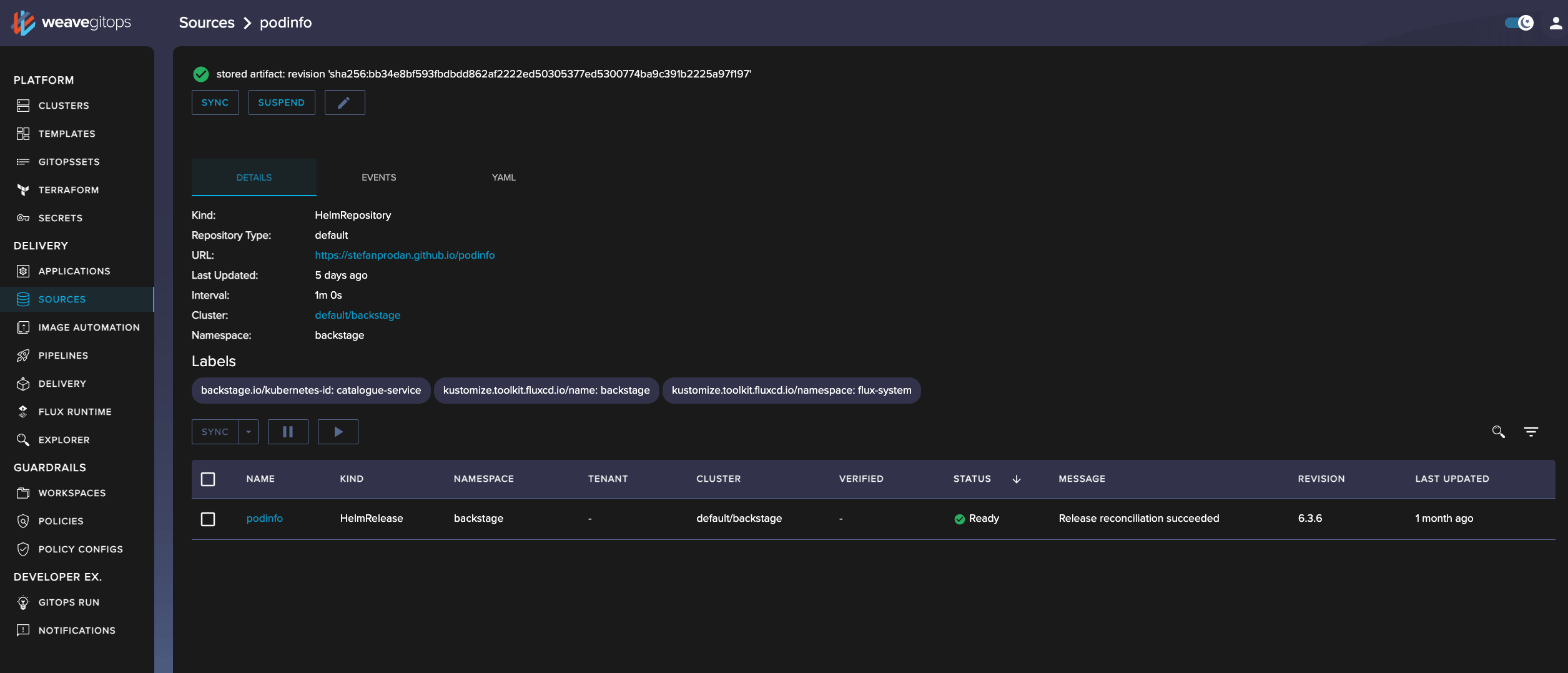The width and height of the screenshot is (1568, 673).
Task: Open the Policies shield icon
Action: (x=23, y=521)
